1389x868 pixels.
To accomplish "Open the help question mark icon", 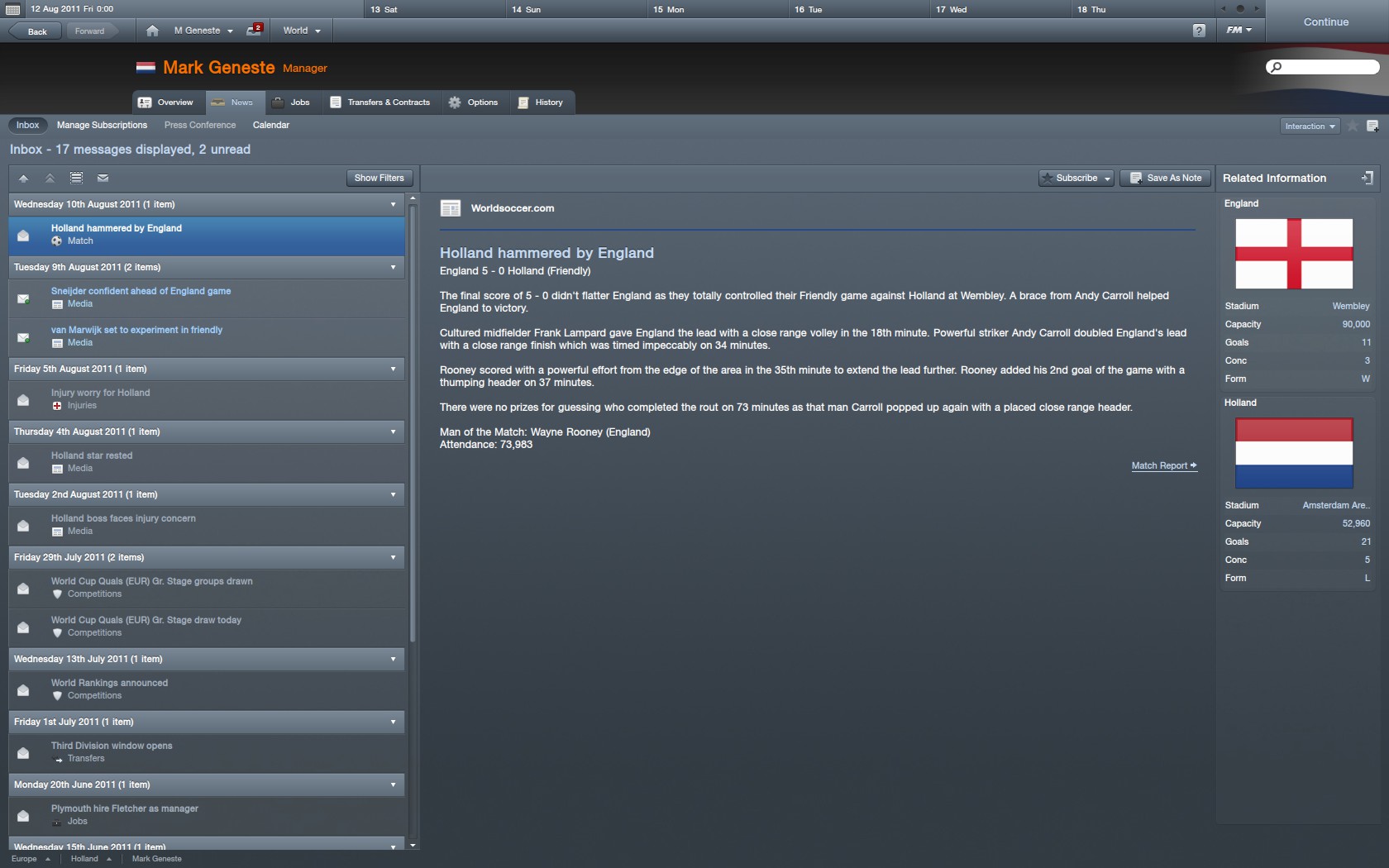I will (x=1199, y=31).
